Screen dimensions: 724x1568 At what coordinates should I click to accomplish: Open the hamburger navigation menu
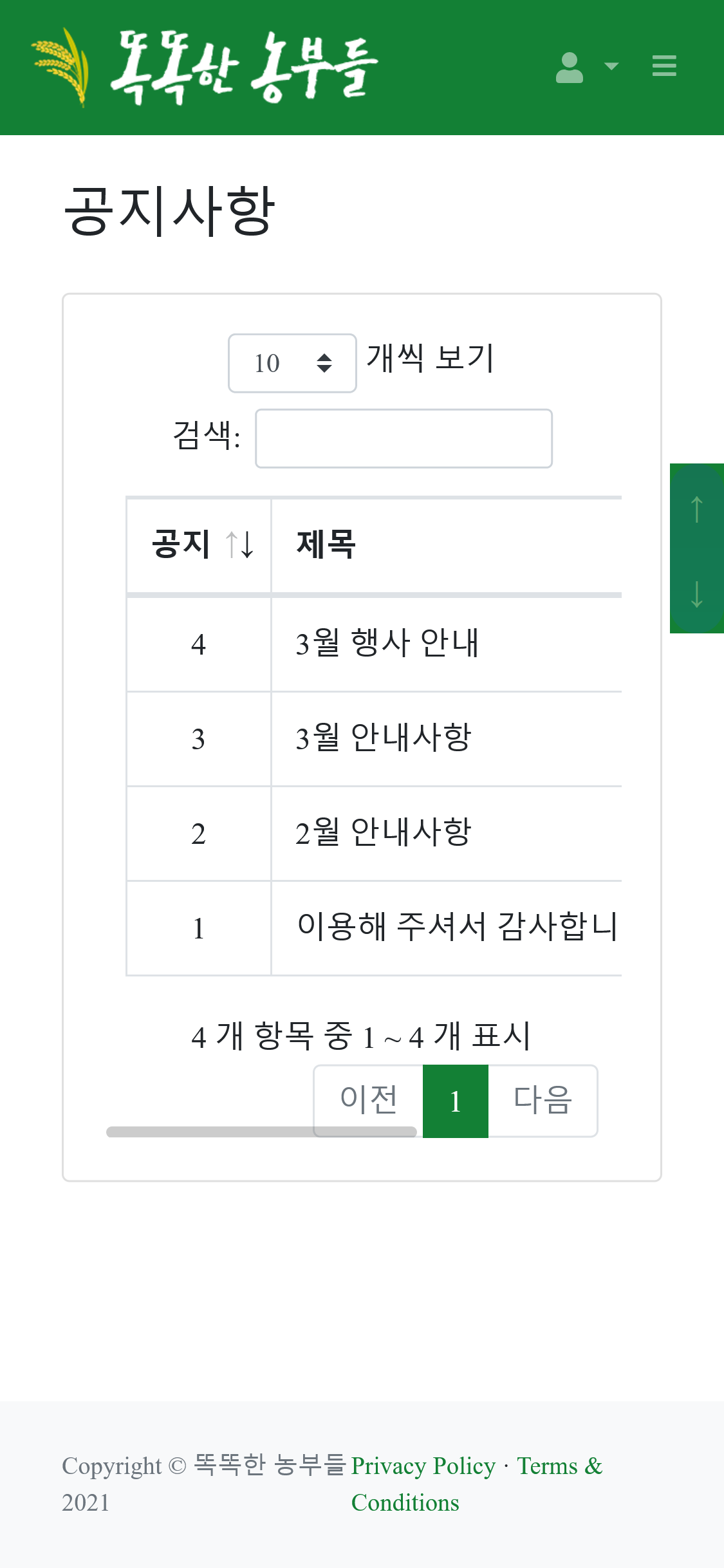(x=664, y=66)
